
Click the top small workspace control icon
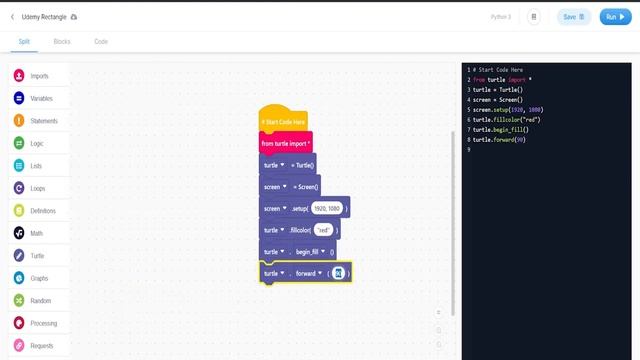click(x=438, y=313)
